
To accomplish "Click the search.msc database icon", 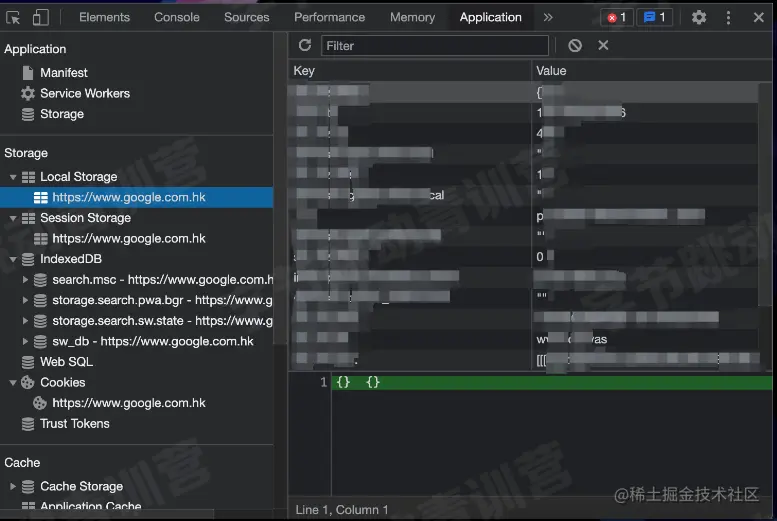I will 40,280.
